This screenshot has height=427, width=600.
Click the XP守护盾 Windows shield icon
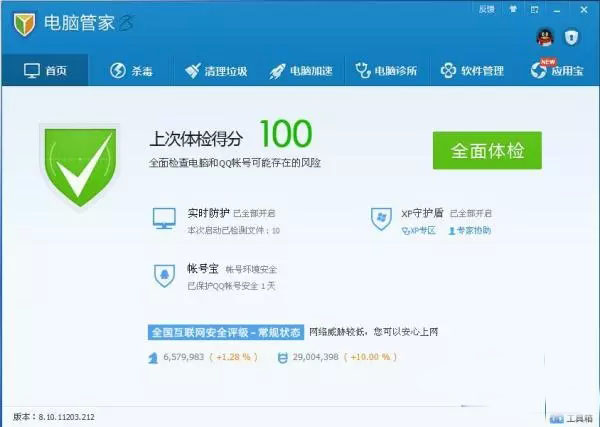coord(381,219)
